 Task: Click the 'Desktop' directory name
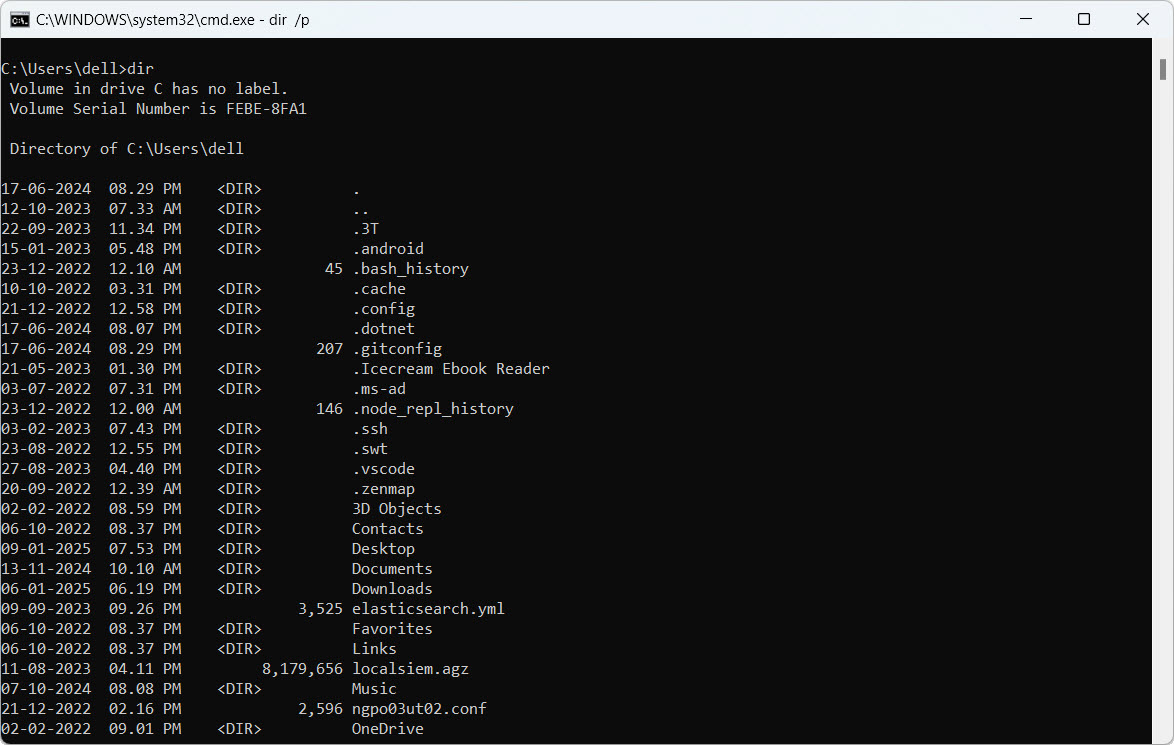click(383, 549)
